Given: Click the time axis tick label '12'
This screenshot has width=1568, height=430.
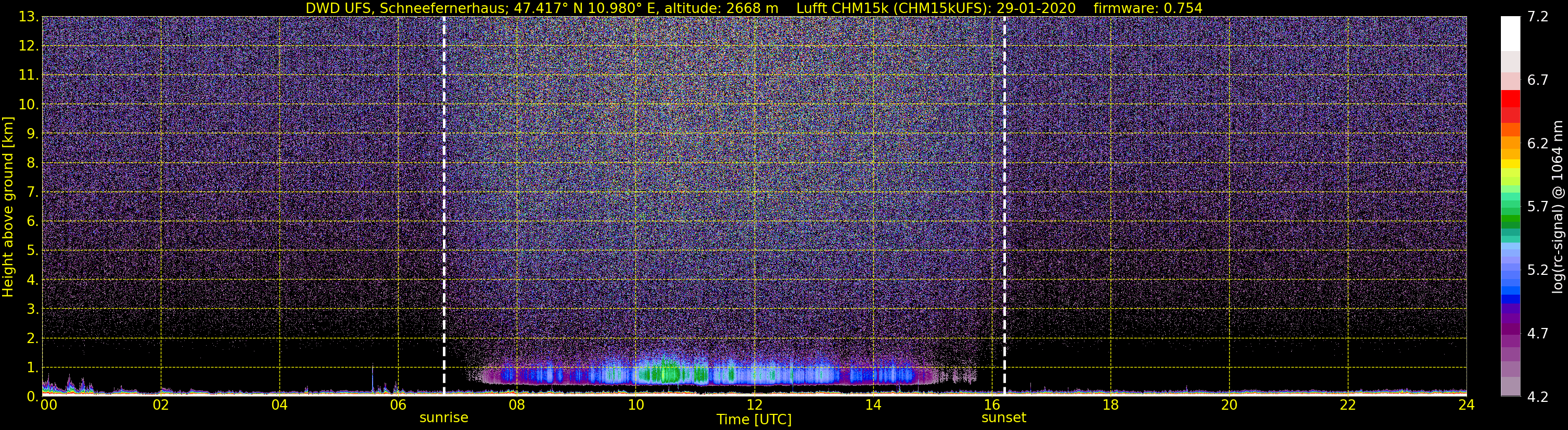Looking at the screenshot, I should click(754, 405).
